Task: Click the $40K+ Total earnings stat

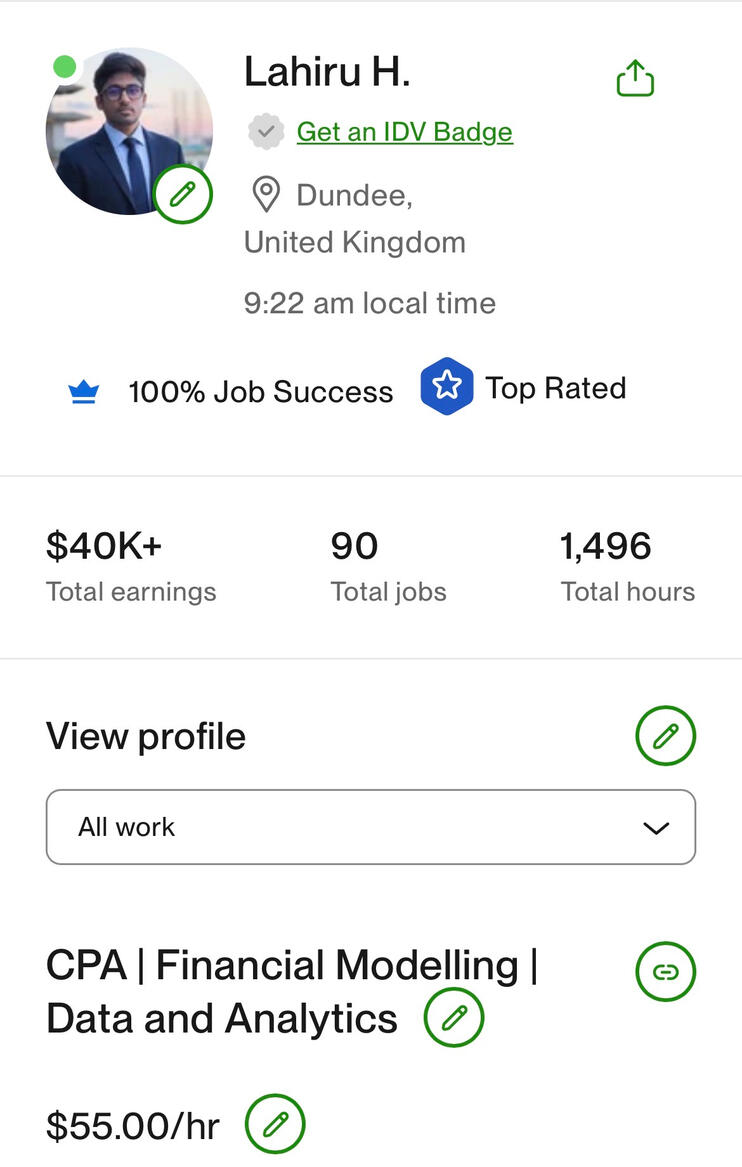Action: pyautogui.click(x=130, y=567)
